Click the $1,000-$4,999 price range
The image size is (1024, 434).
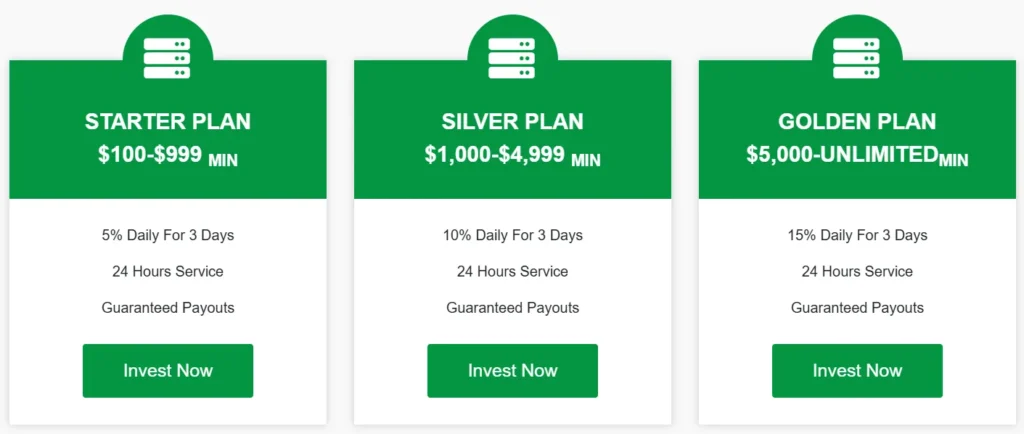tap(495, 155)
